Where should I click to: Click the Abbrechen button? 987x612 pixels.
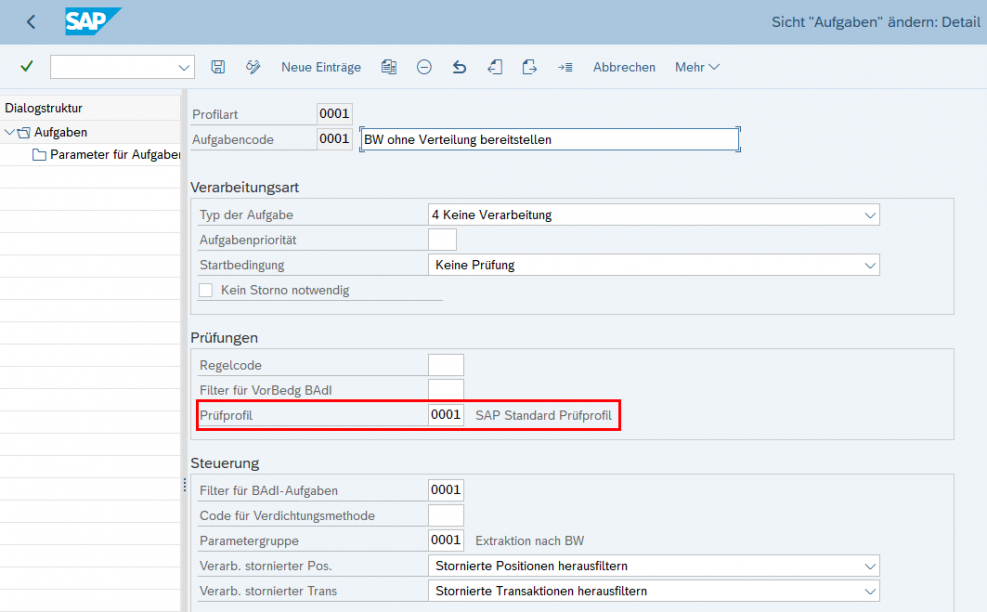click(624, 67)
